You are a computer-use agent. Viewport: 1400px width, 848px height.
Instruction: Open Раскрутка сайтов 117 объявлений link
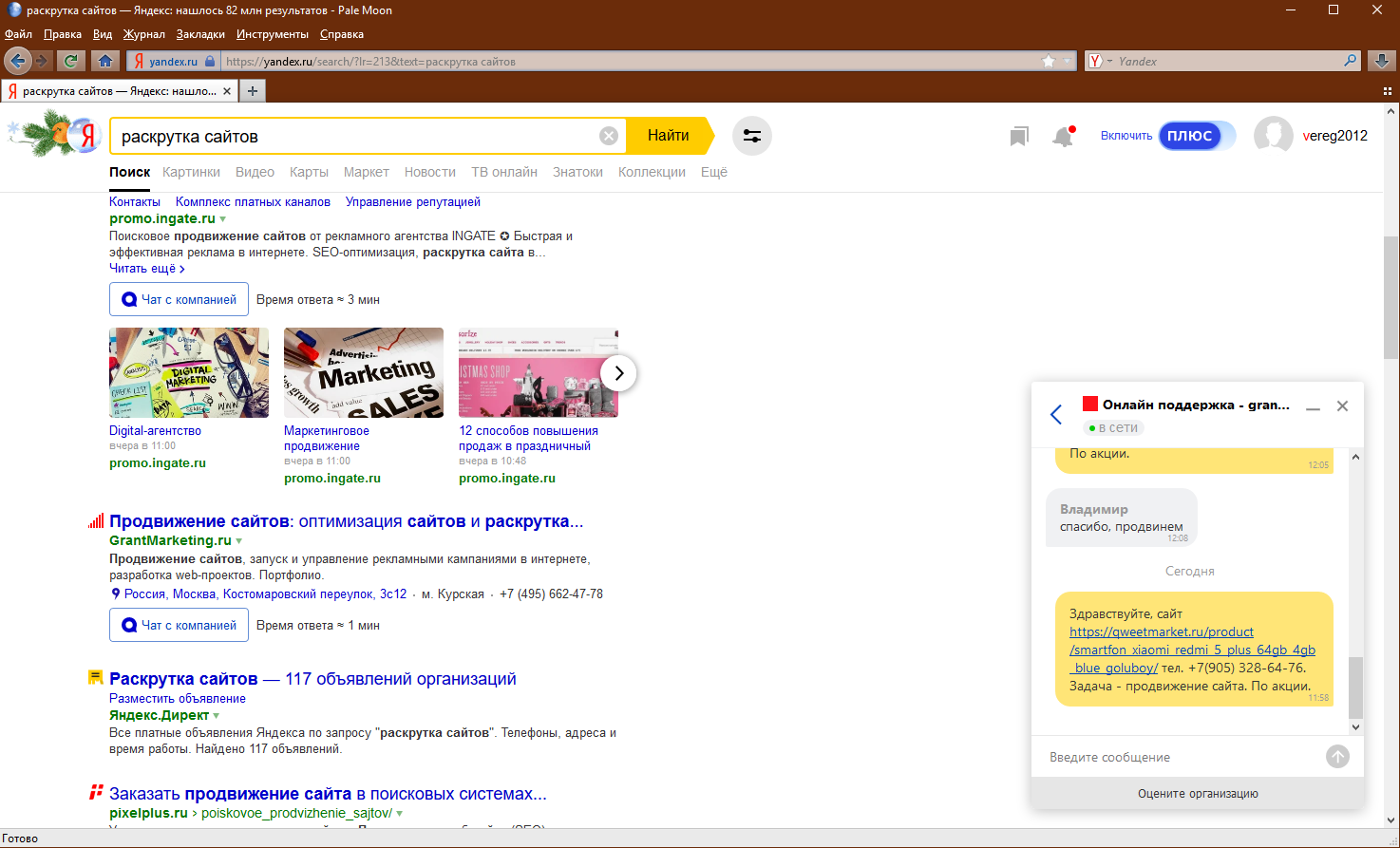tap(312, 679)
